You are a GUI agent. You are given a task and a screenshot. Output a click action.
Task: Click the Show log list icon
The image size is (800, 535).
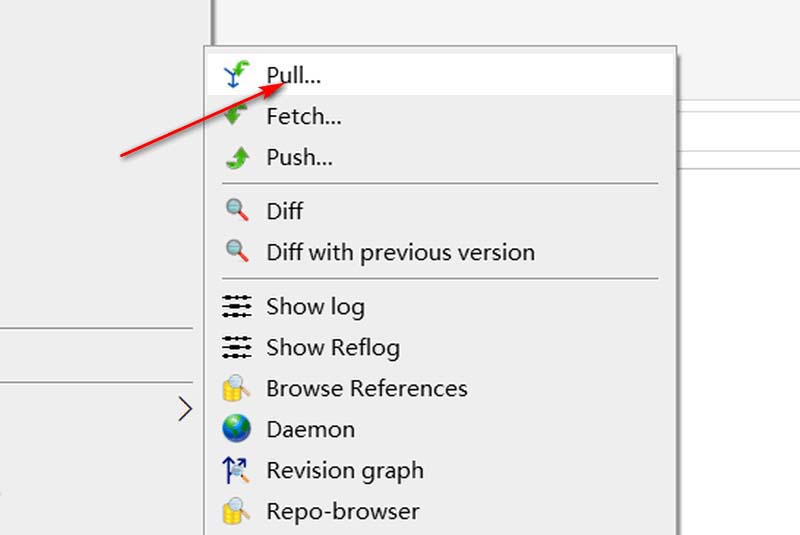236,306
